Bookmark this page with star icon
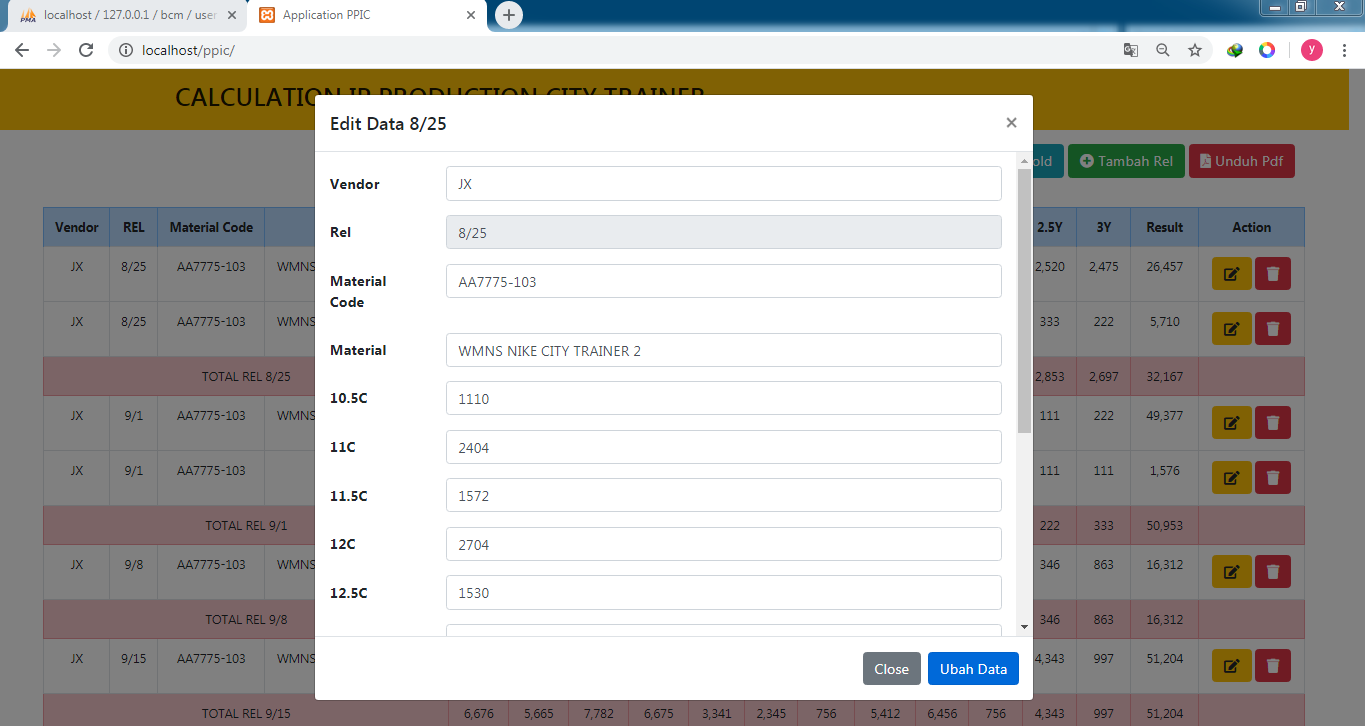The image size is (1365, 726). [x=1194, y=50]
